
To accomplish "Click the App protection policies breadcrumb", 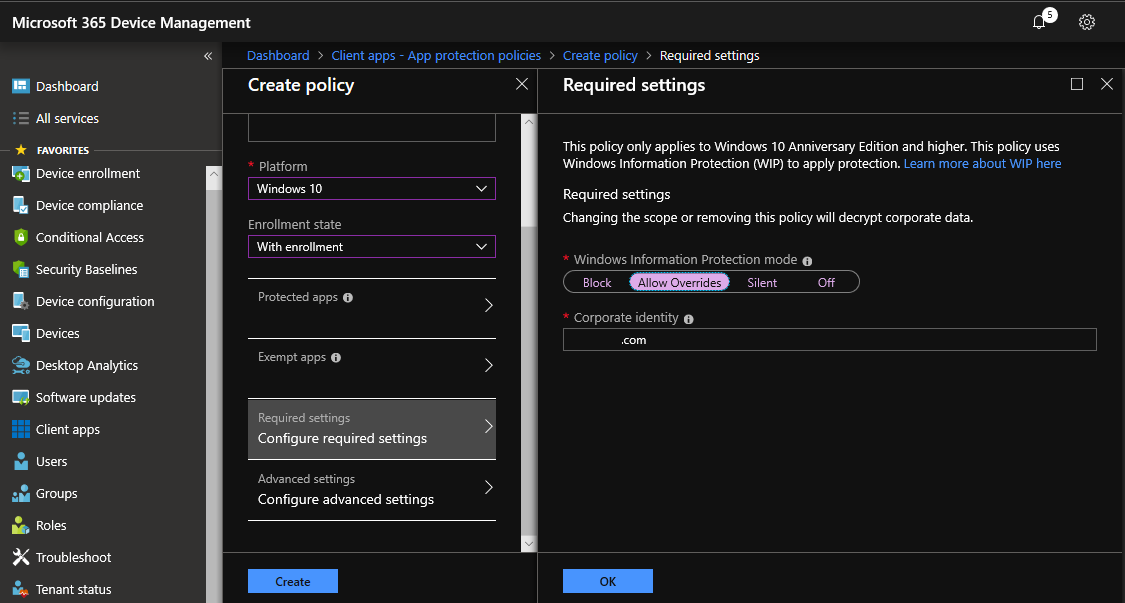I will tap(436, 55).
